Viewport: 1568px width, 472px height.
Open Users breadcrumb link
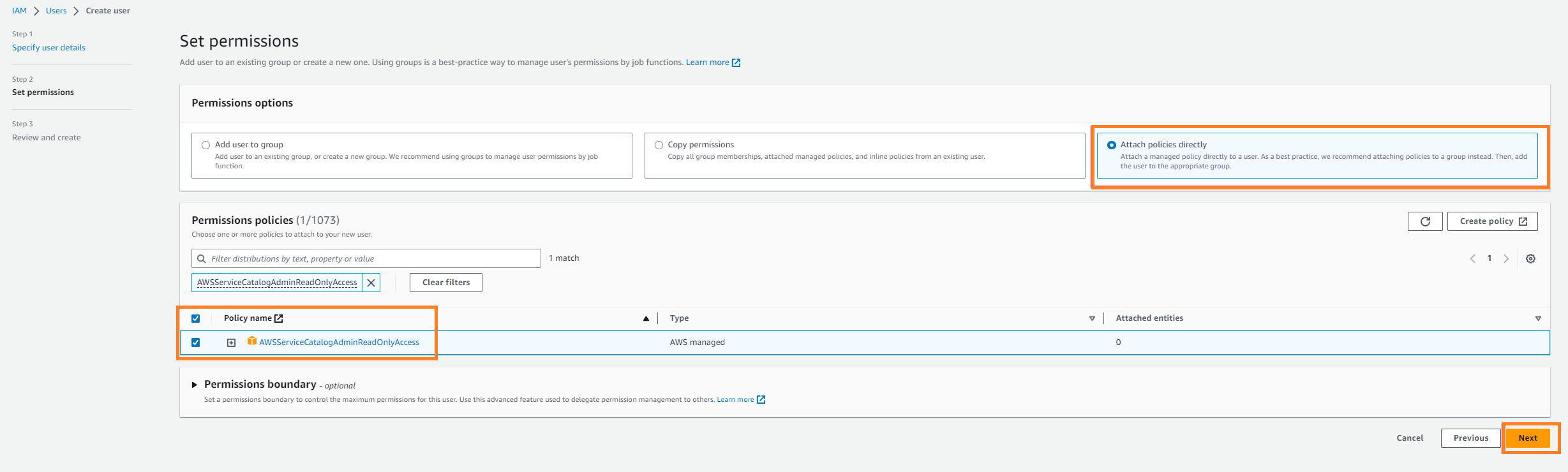point(56,11)
